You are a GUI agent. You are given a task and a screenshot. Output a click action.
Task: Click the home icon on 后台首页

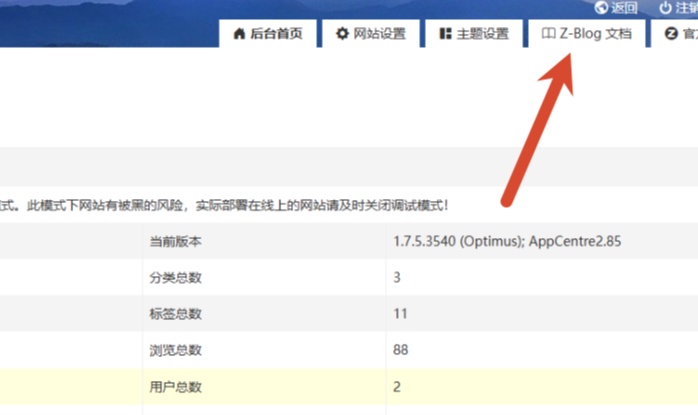[239, 33]
